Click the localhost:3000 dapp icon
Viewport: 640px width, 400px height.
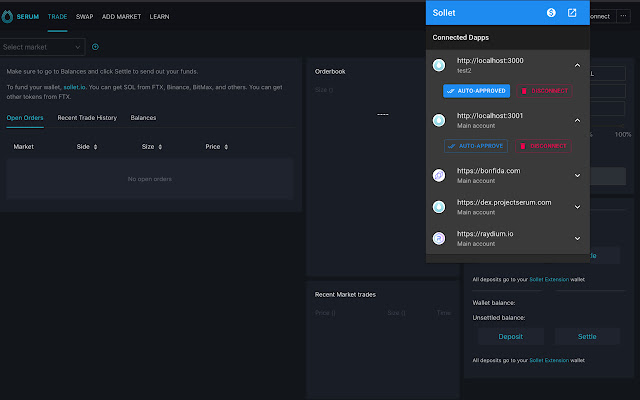(439, 65)
